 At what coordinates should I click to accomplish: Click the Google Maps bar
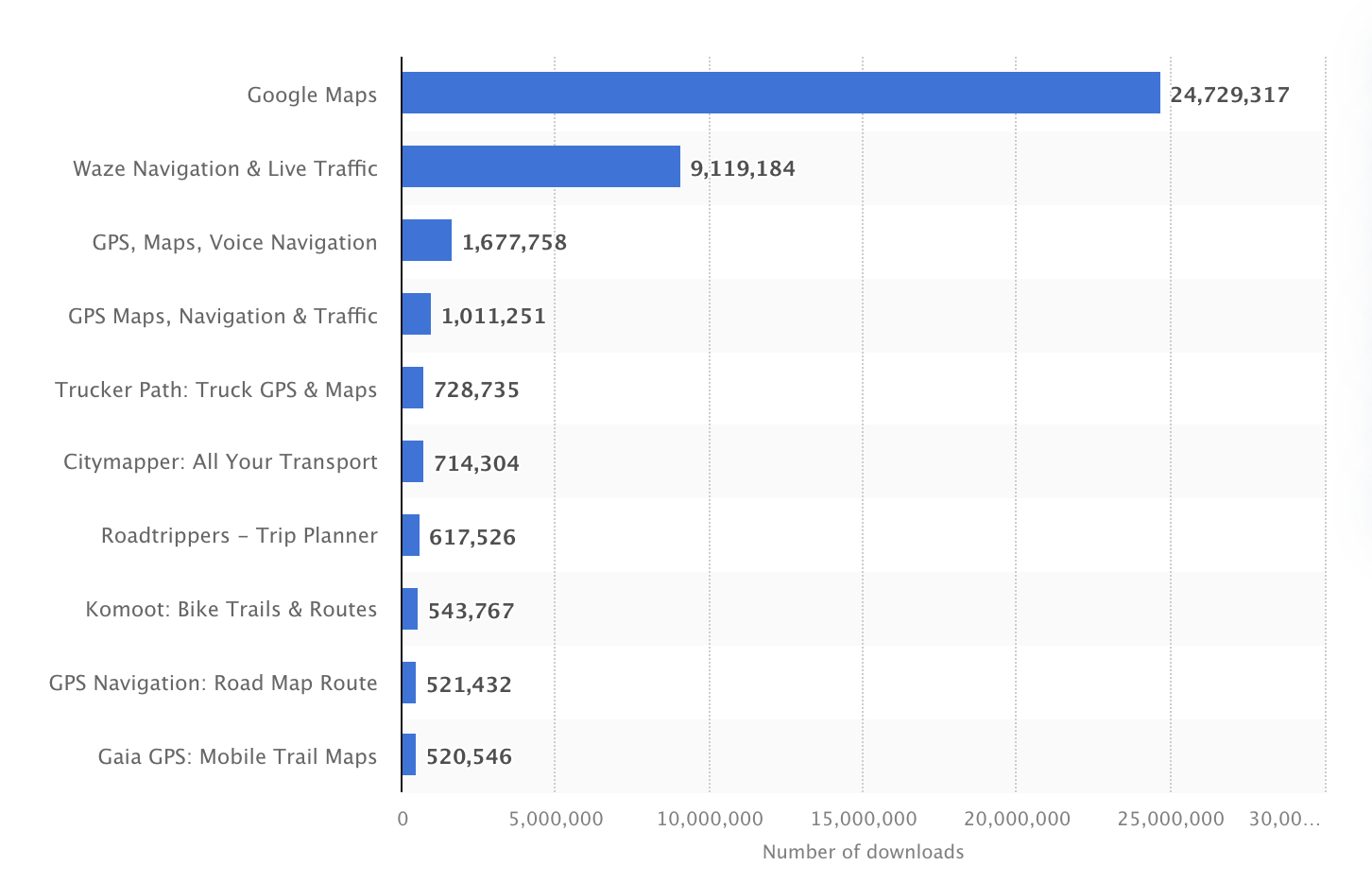click(780, 93)
